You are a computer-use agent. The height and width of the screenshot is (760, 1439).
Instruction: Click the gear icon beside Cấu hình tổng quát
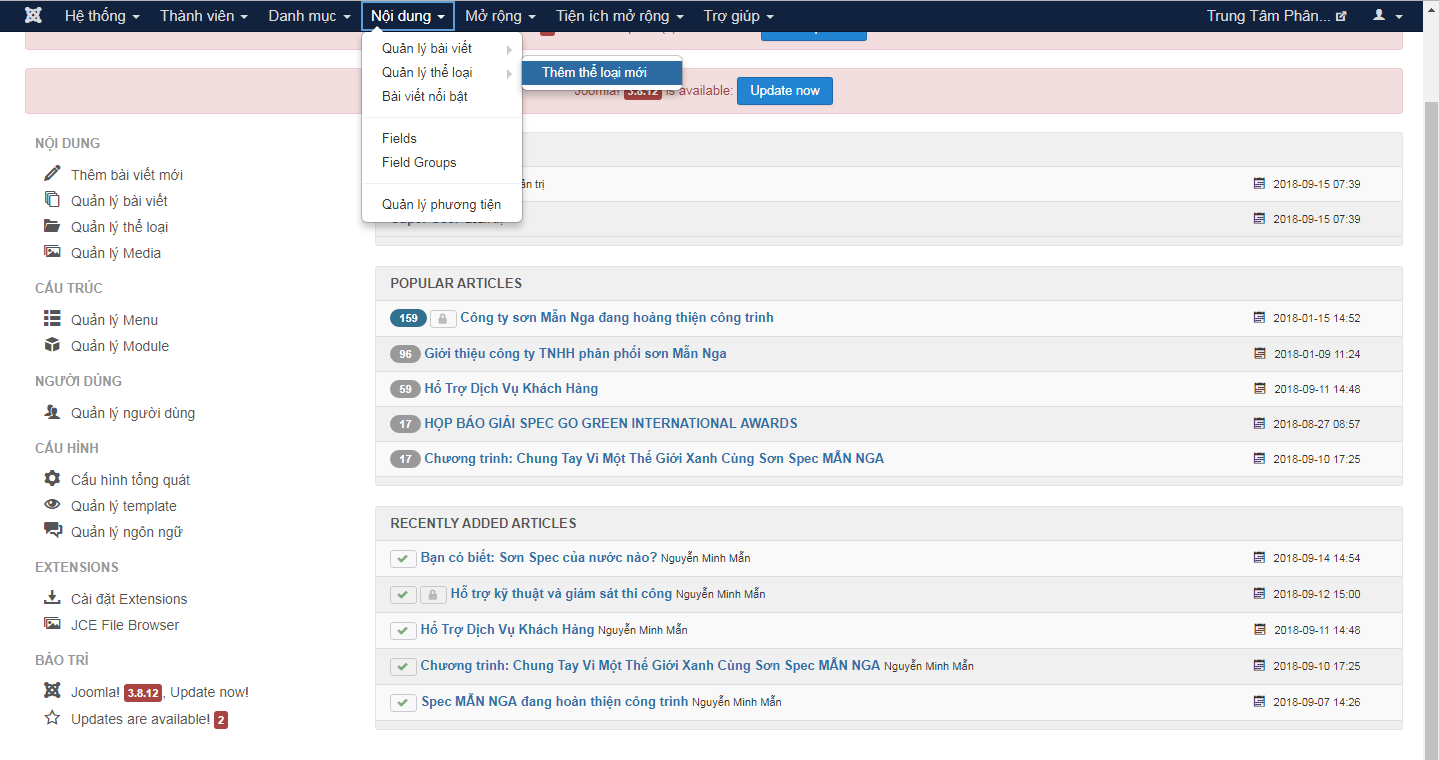(x=52, y=479)
